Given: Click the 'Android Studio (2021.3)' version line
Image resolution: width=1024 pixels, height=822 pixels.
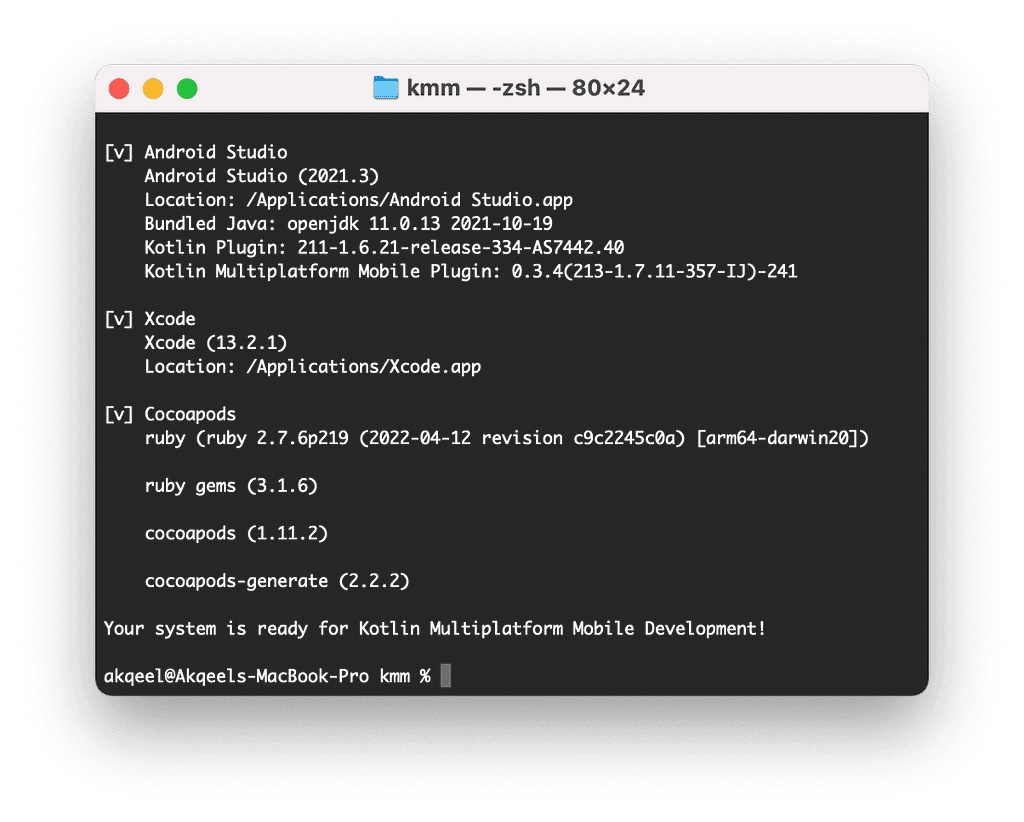Looking at the screenshot, I should (262, 176).
